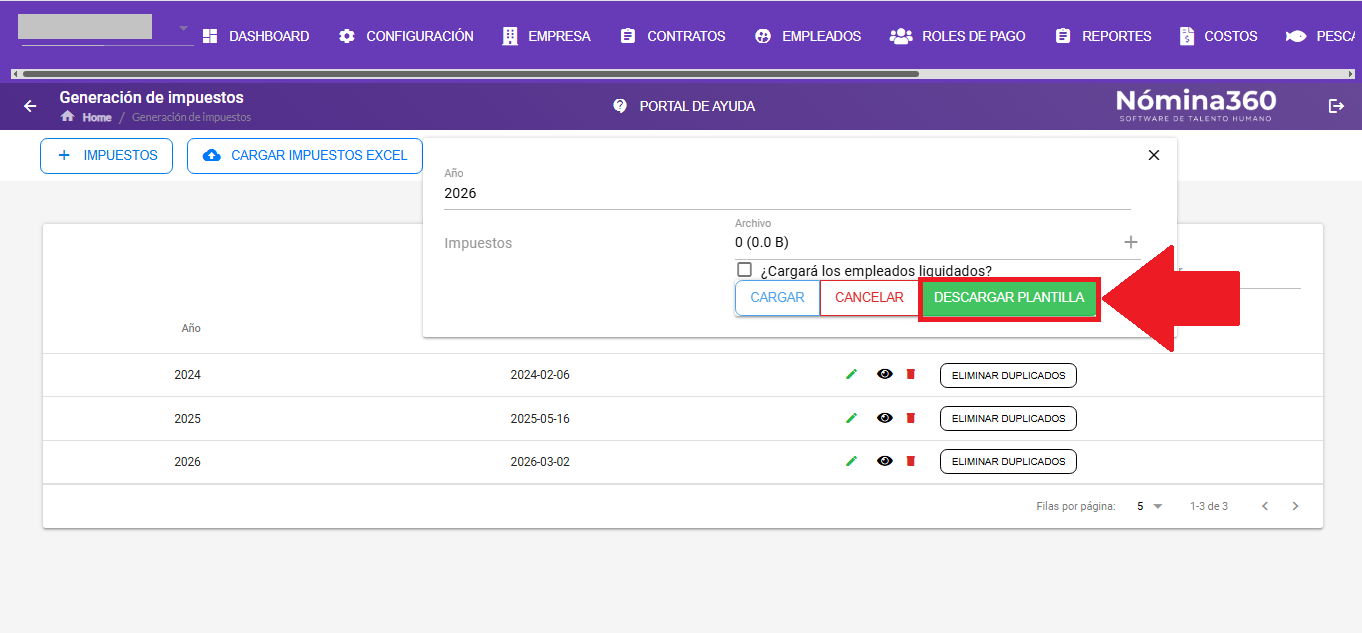1362x633 pixels.
Task: Click the 1-3 de 3 pagination text
Action: pyautogui.click(x=1209, y=506)
